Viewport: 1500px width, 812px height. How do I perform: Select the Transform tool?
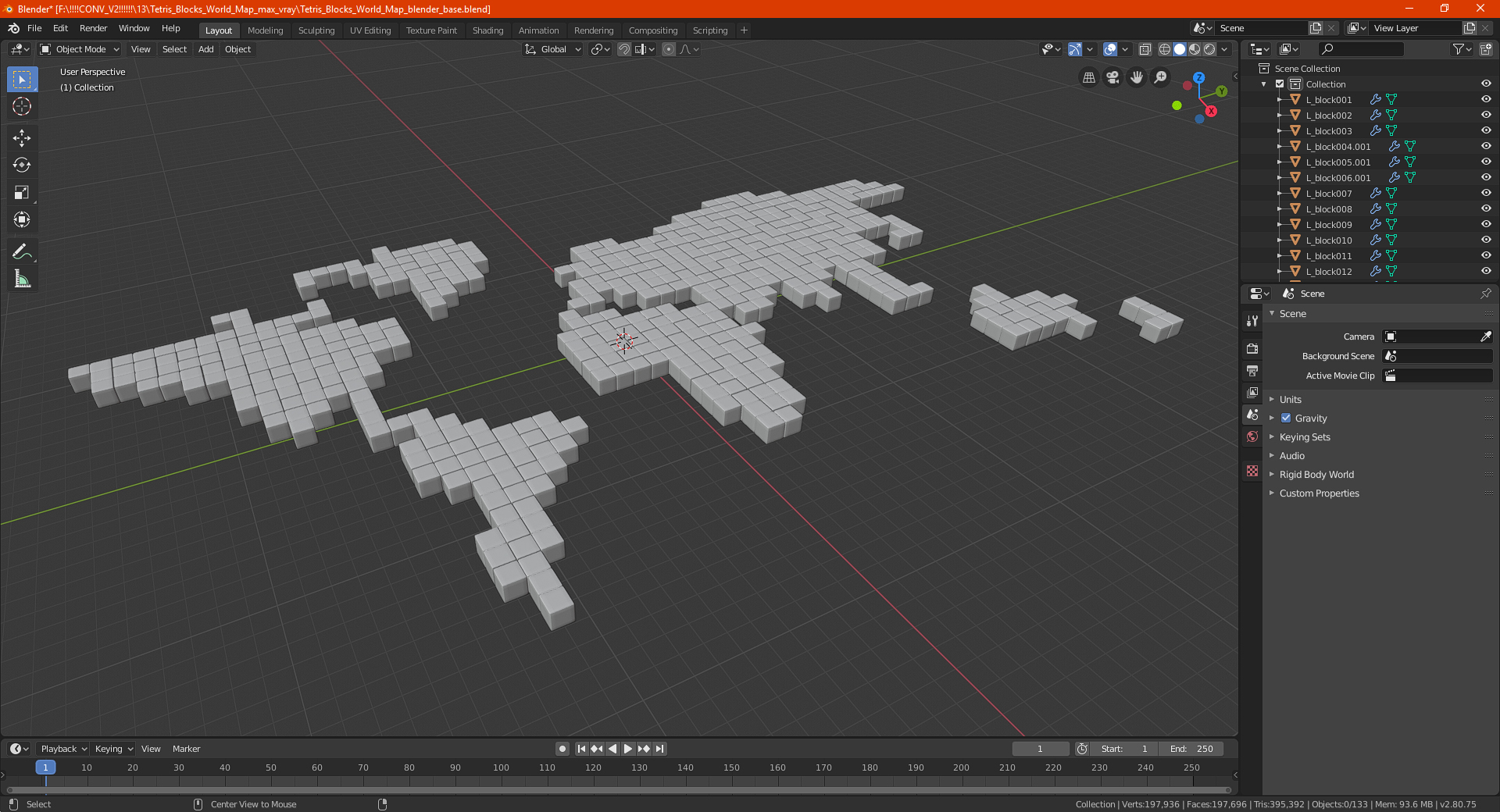22,219
